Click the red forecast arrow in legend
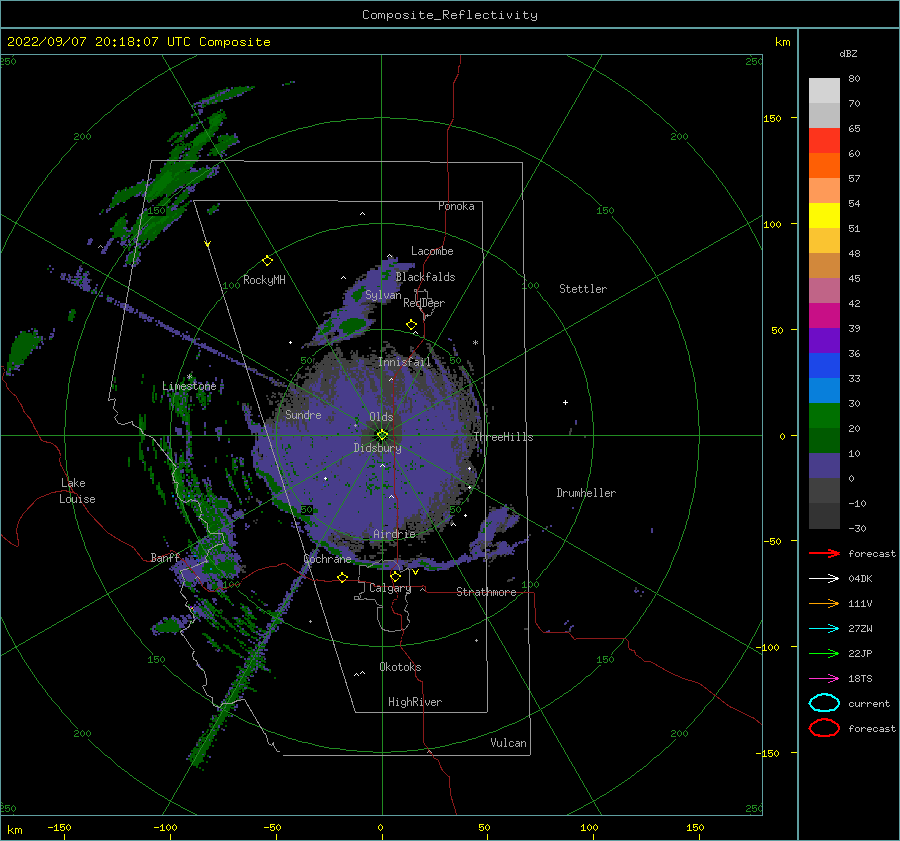The height and width of the screenshot is (841, 900). coord(824,553)
